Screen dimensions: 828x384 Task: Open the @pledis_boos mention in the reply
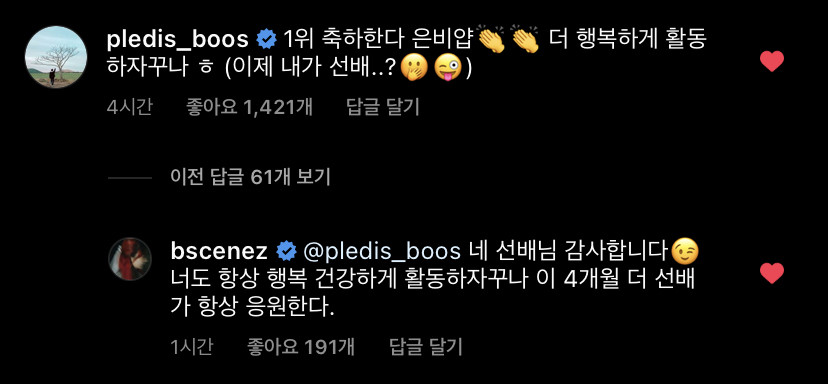tap(382, 252)
